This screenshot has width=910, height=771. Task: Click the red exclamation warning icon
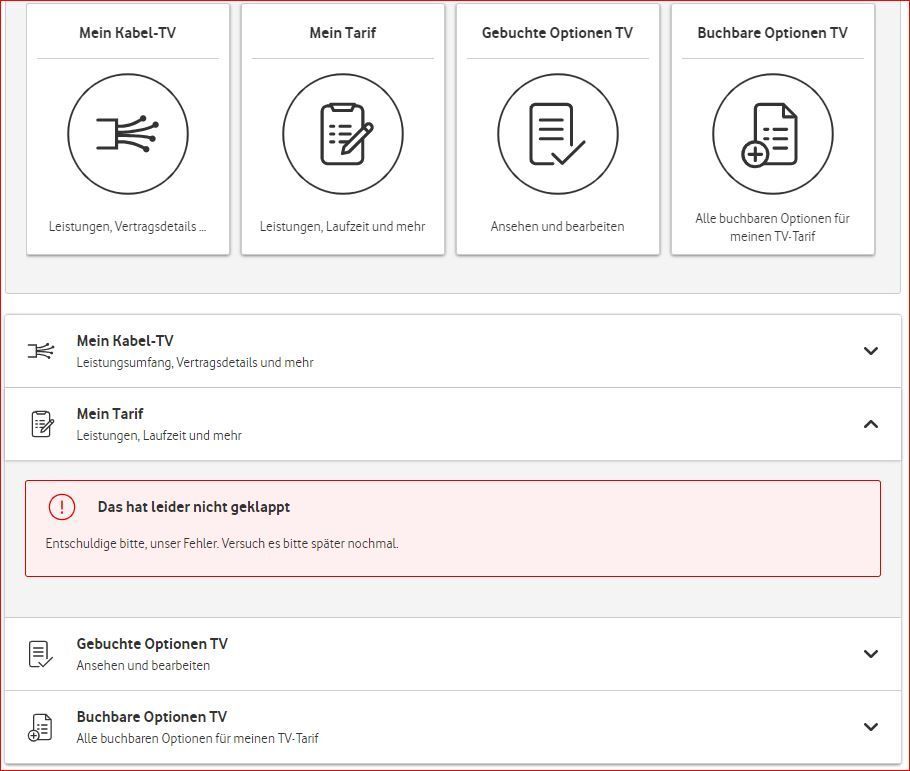62,507
